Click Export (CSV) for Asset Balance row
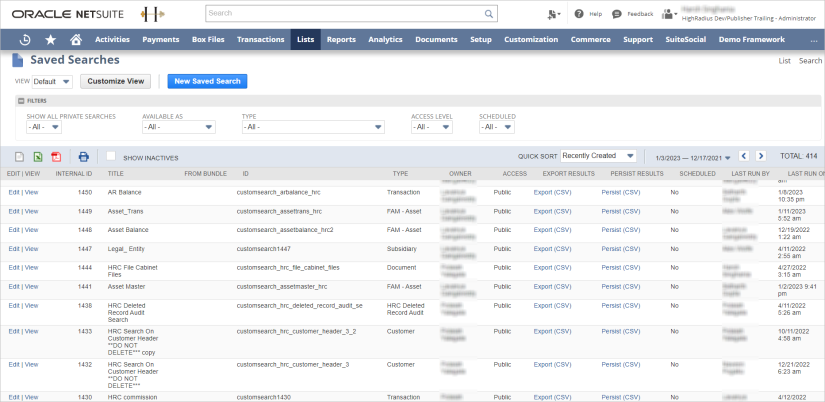The image size is (825, 402). tap(552, 230)
